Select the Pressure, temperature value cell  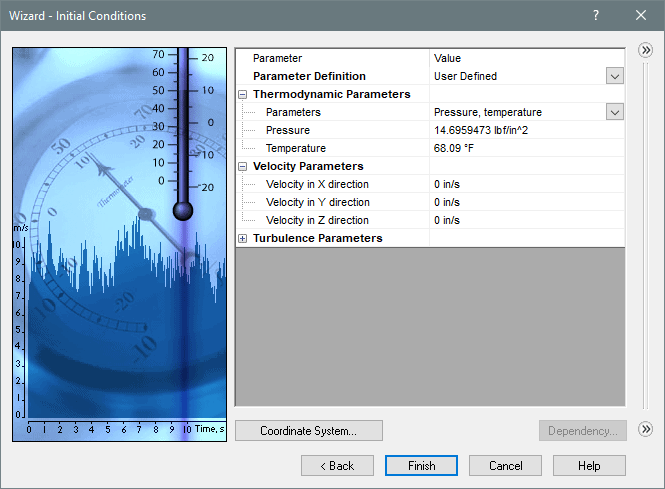(518, 112)
